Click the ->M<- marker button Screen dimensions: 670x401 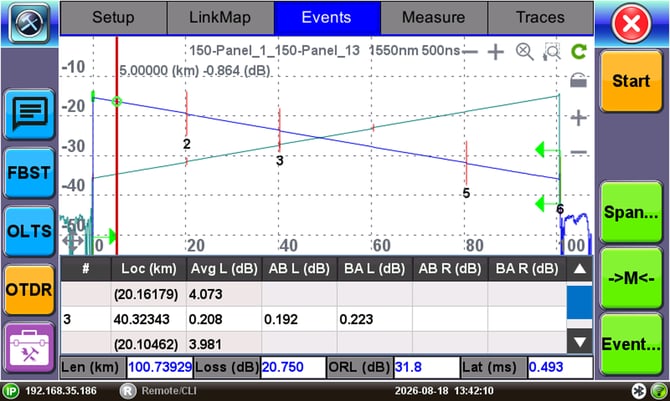(x=631, y=278)
